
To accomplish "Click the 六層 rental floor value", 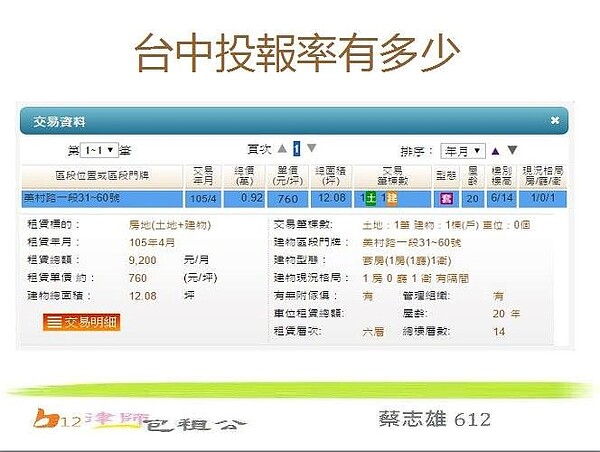I will tap(373, 331).
